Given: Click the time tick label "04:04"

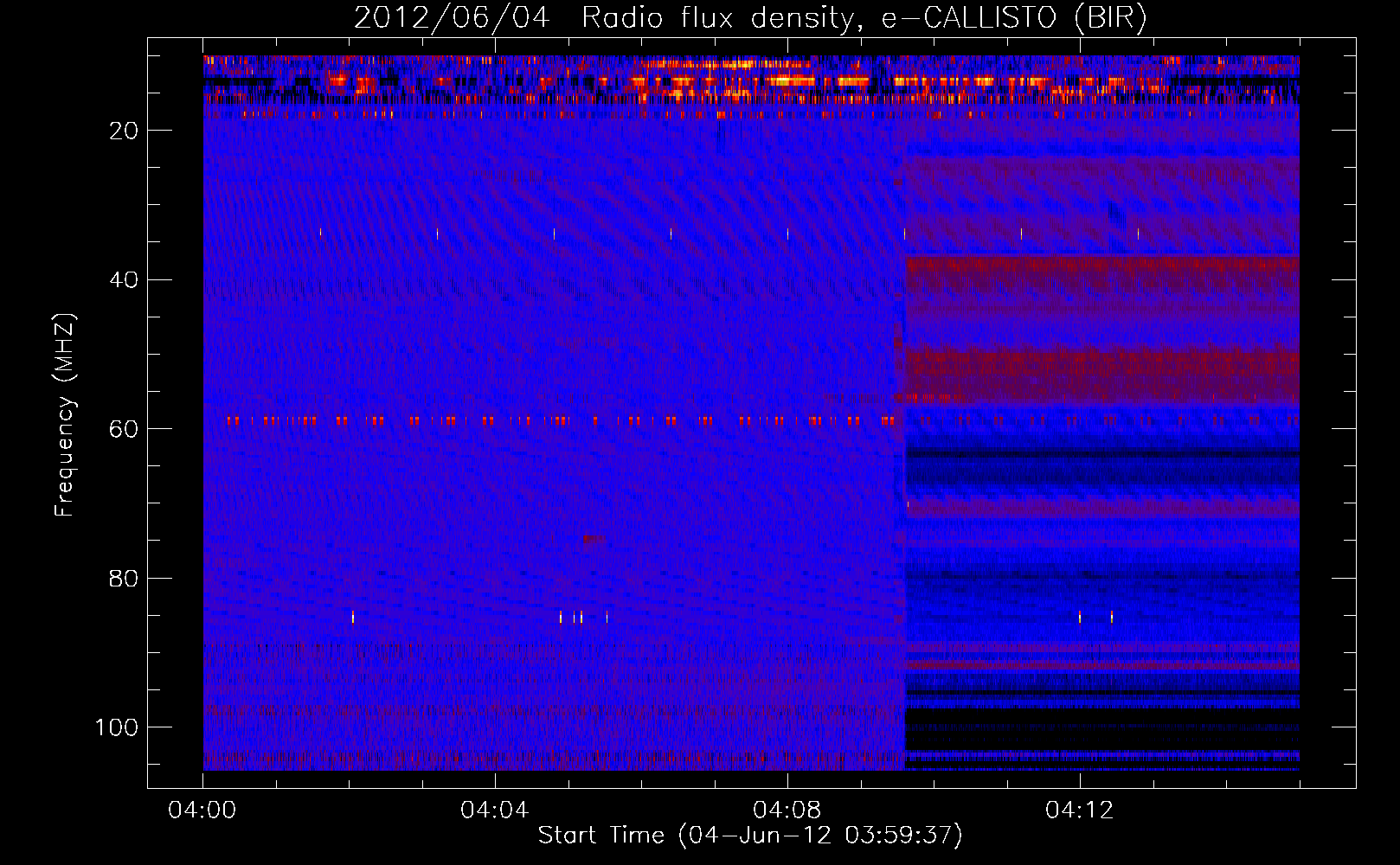Looking at the screenshot, I should click(495, 811).
